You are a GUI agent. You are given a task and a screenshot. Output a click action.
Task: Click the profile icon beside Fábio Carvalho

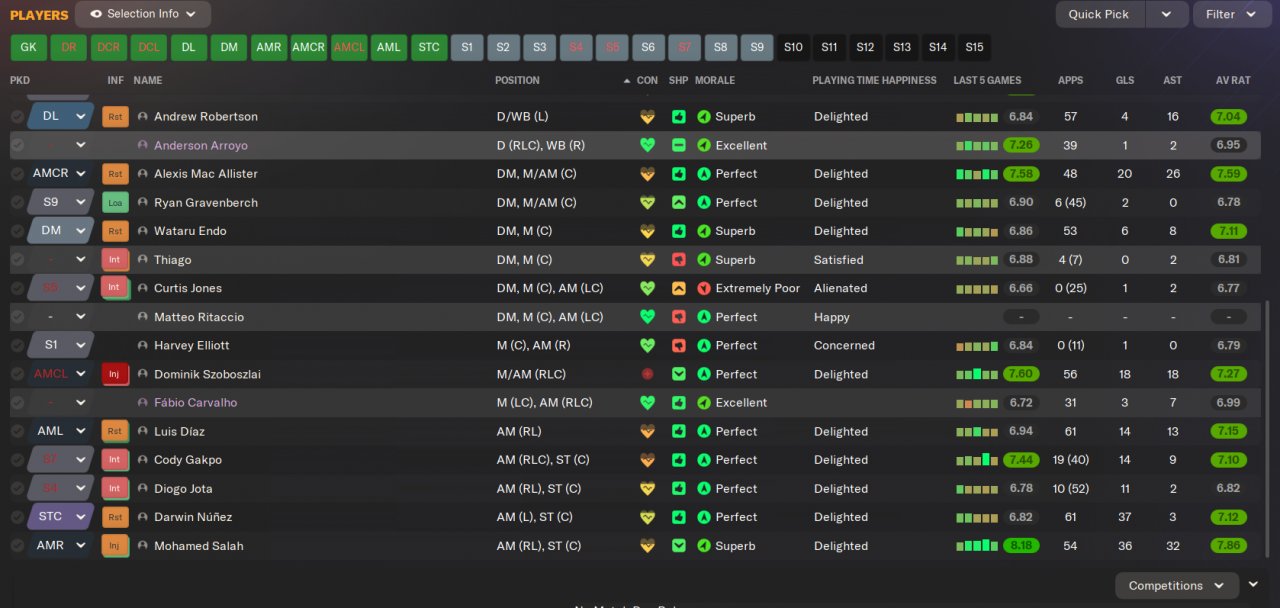pyautogui.click(x=142, y=403)
